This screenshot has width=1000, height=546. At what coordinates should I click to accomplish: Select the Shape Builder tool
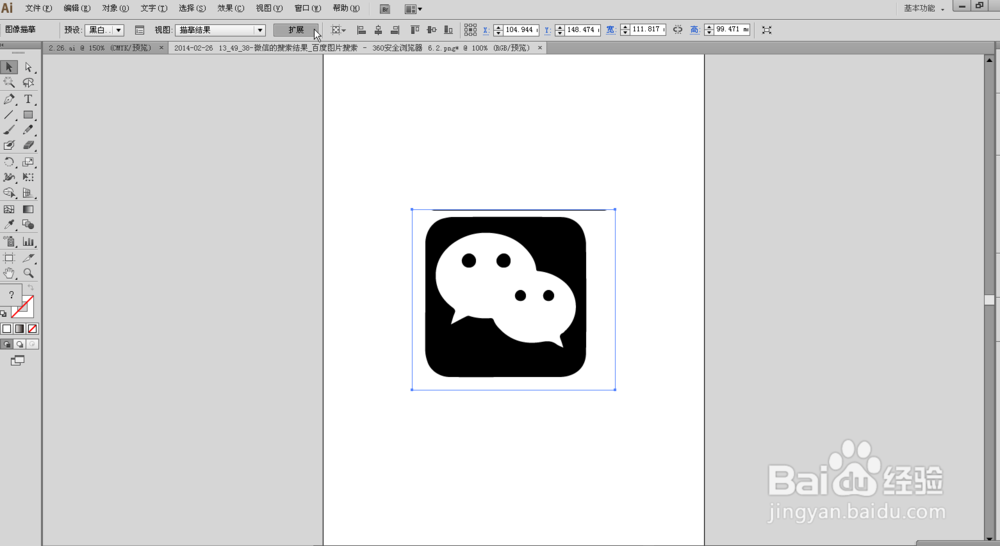(x=9, y=193)
